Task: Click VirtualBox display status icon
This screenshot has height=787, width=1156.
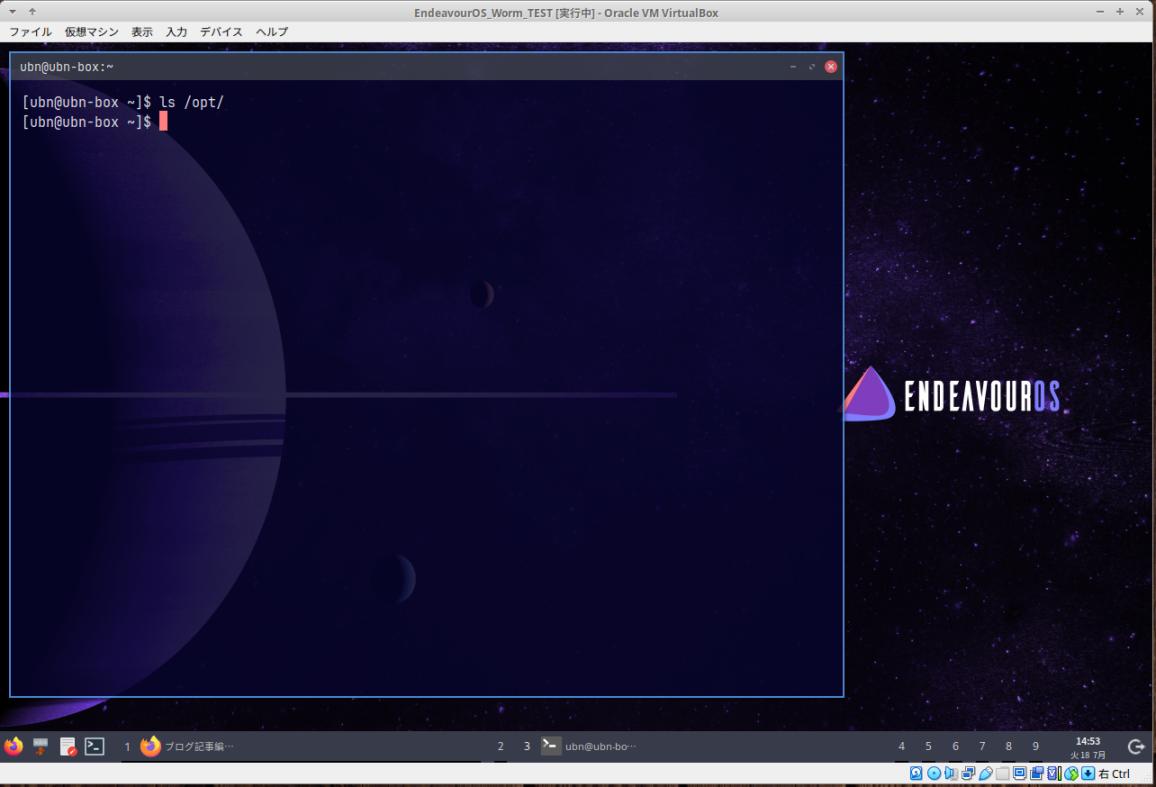Action: (x=1020, y=773)
